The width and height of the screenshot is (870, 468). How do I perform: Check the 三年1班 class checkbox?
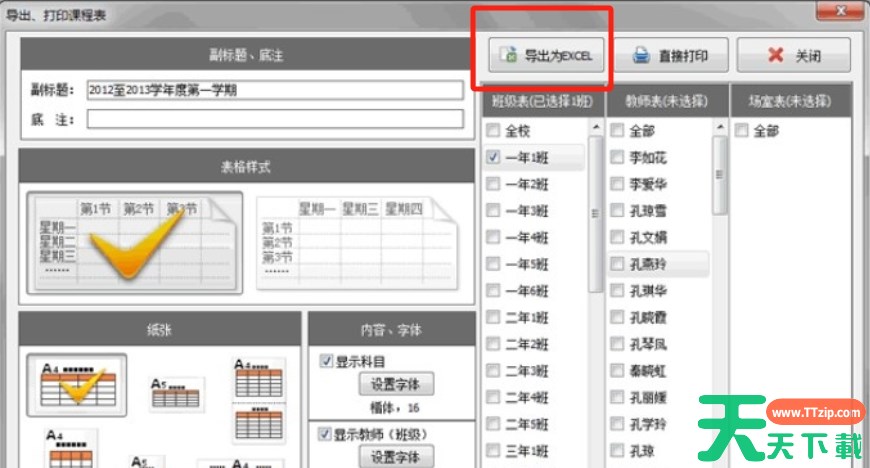[493, 450]
